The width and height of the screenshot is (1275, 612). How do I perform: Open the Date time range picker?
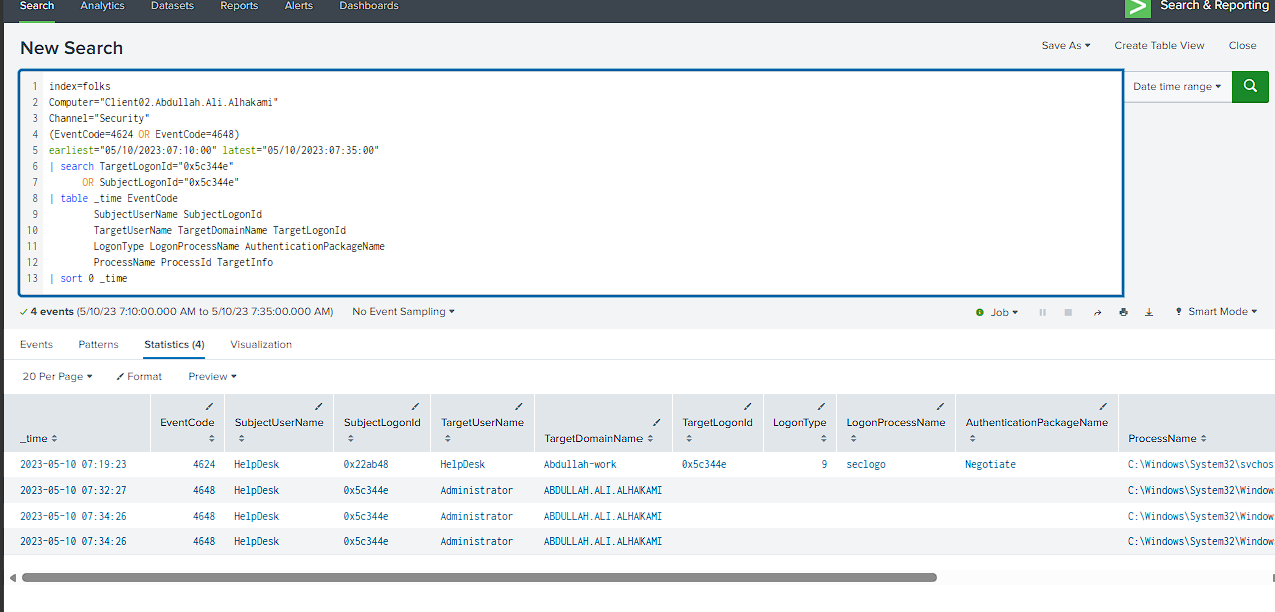(1177, 87)
